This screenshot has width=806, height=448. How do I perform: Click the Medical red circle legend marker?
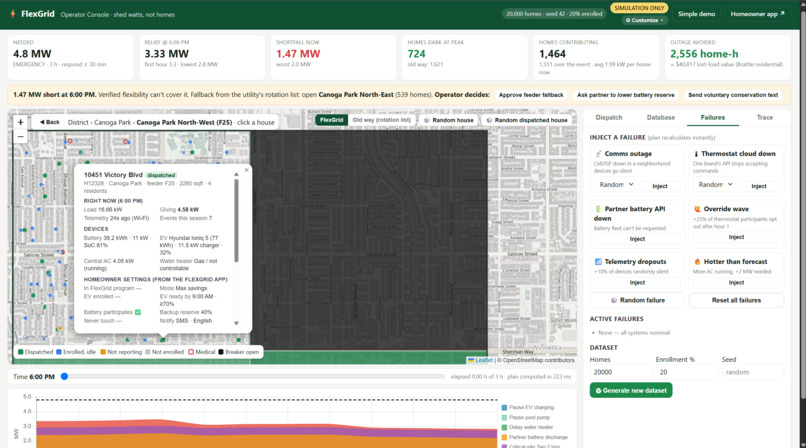coord(191,352)
